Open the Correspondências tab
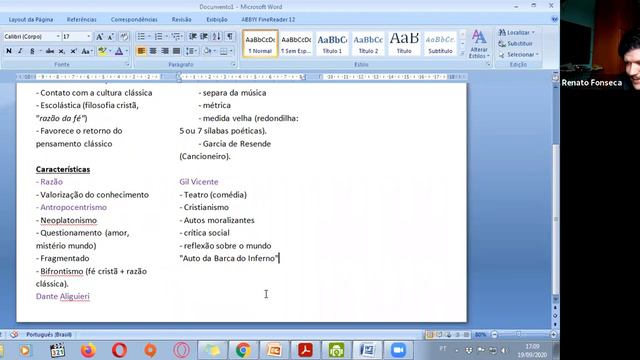 point(134,20)
